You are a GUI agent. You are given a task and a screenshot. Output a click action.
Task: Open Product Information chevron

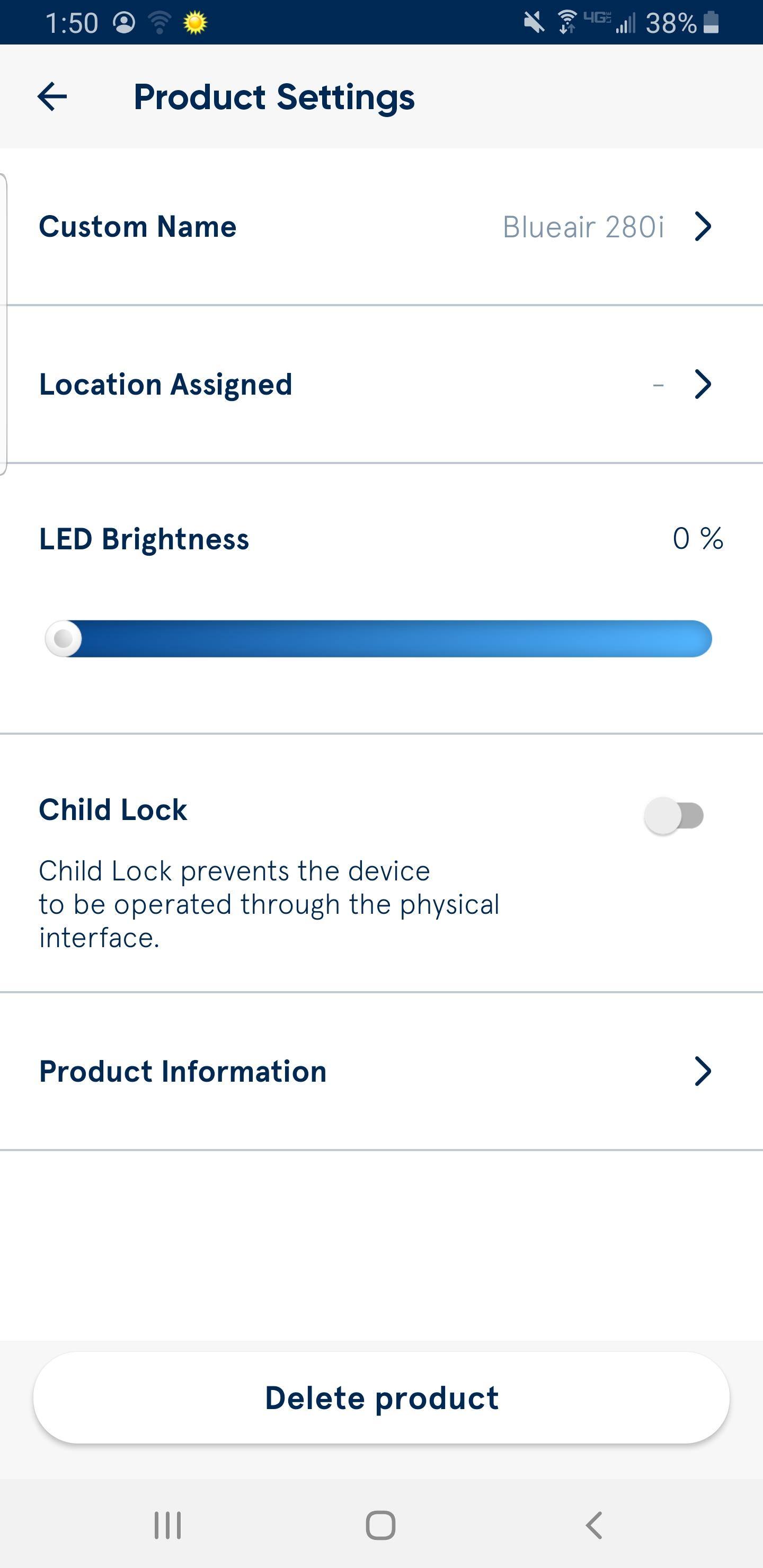703,1071
